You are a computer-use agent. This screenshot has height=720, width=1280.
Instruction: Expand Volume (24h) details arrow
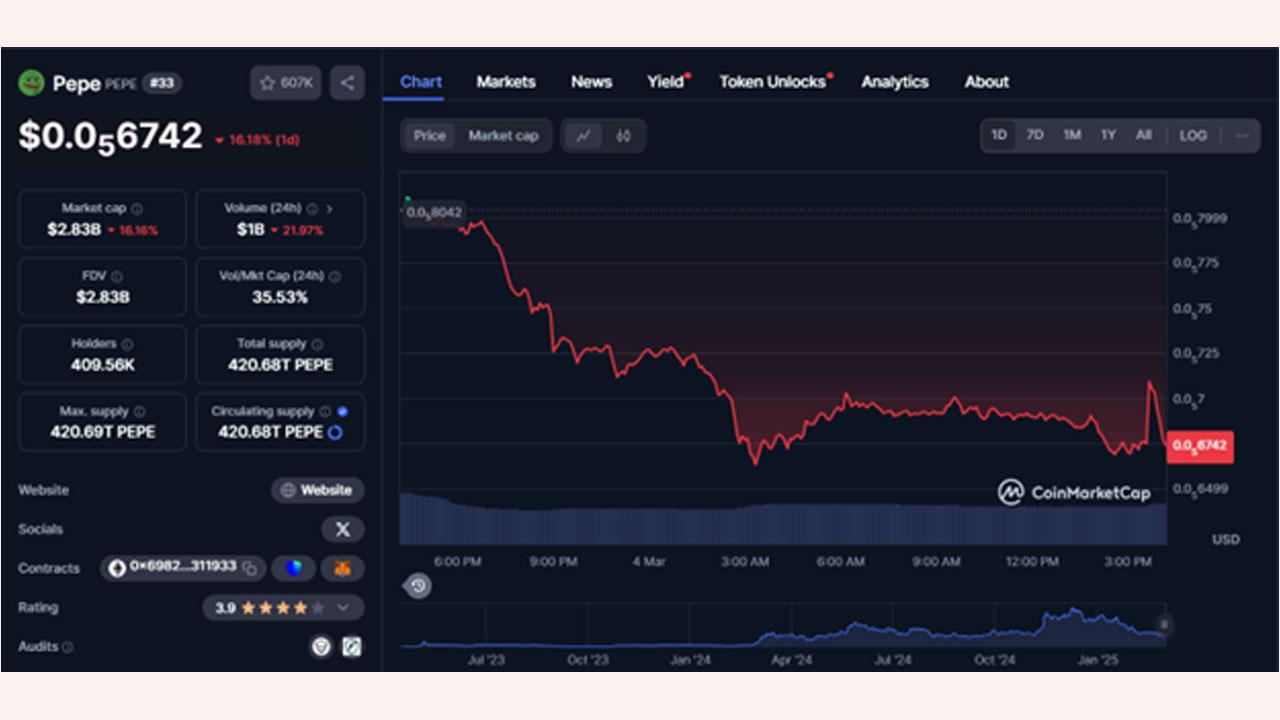pos(329,209)
